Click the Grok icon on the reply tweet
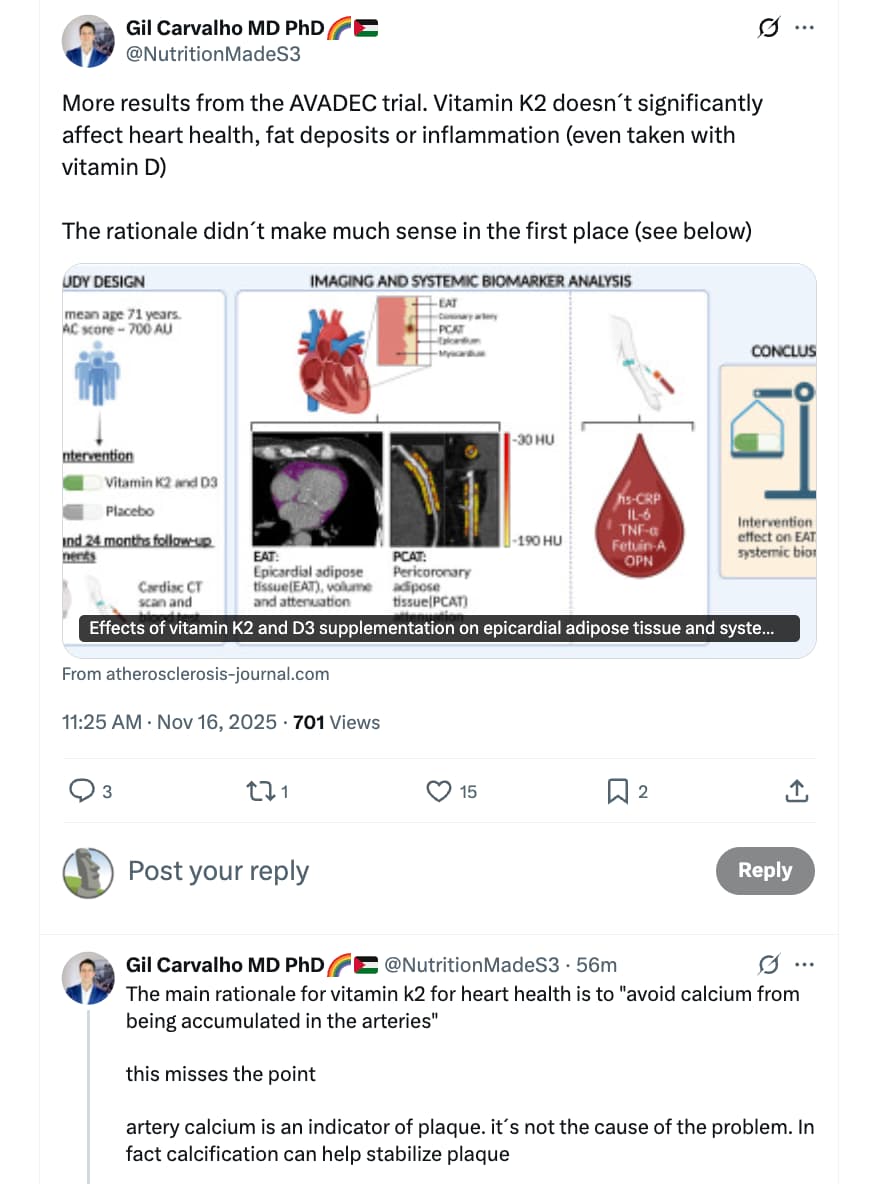878x1184 pixels. click(768, 965)
